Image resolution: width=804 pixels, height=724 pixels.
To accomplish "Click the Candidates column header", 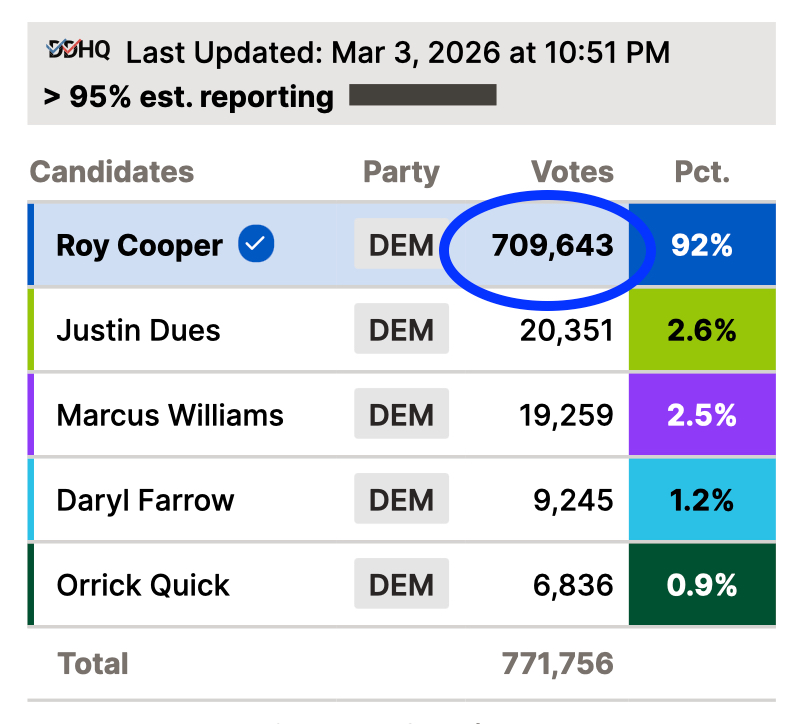I will (112, 172).
